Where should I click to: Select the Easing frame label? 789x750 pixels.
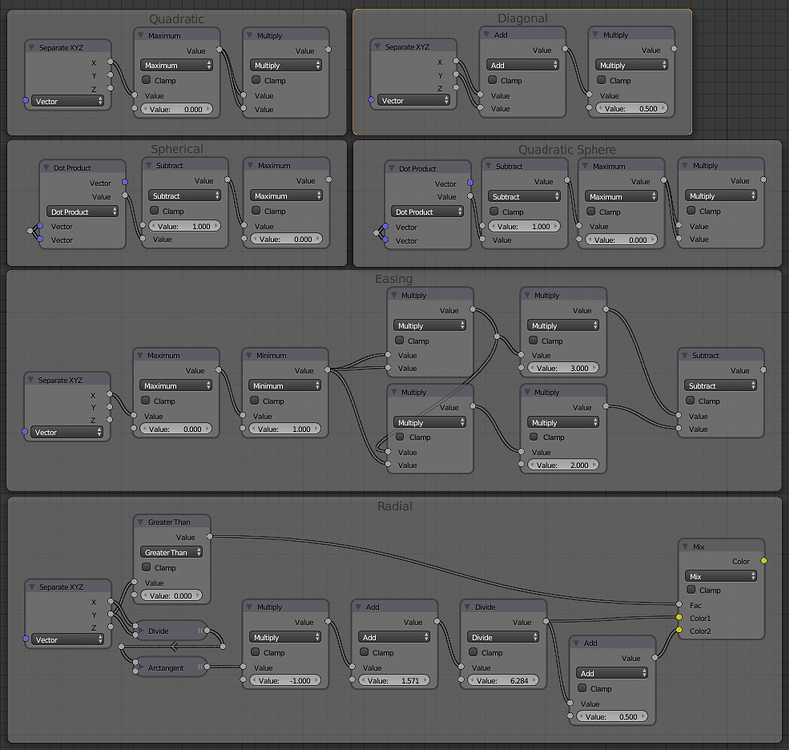(x=394, y=279)
